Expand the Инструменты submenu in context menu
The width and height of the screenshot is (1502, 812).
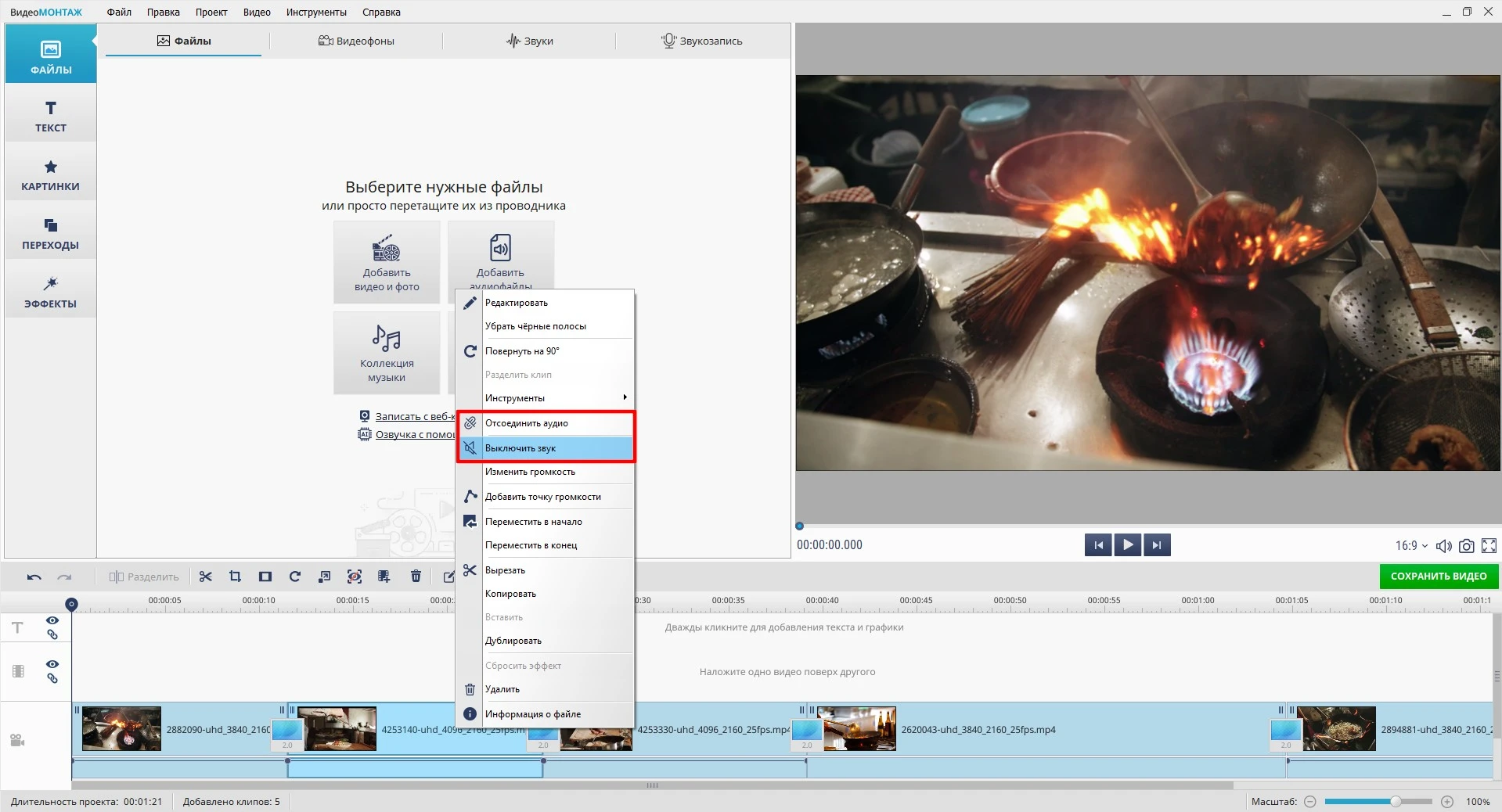[x=556, y=398]
